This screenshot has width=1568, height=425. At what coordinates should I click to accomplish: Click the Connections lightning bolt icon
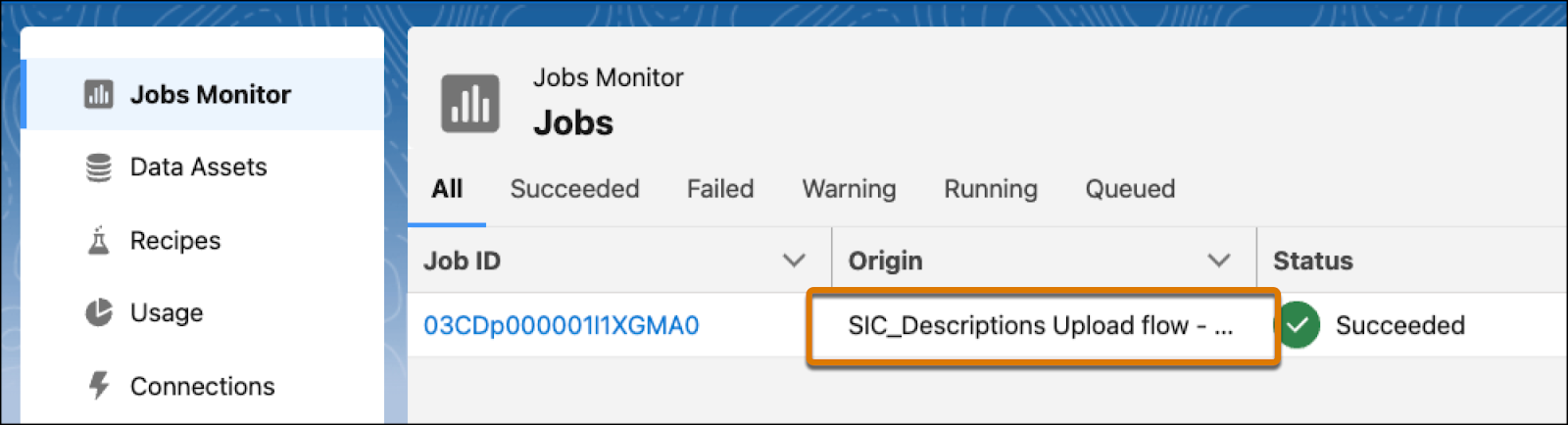[98, 386]
